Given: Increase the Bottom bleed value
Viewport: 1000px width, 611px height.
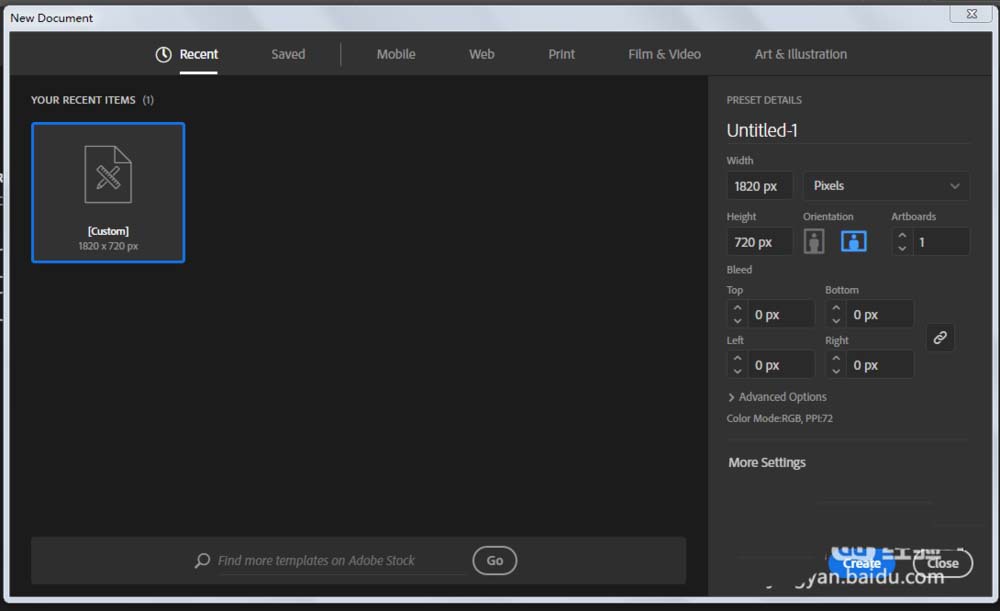Looking at the screenshot, I should coord(836,308).
